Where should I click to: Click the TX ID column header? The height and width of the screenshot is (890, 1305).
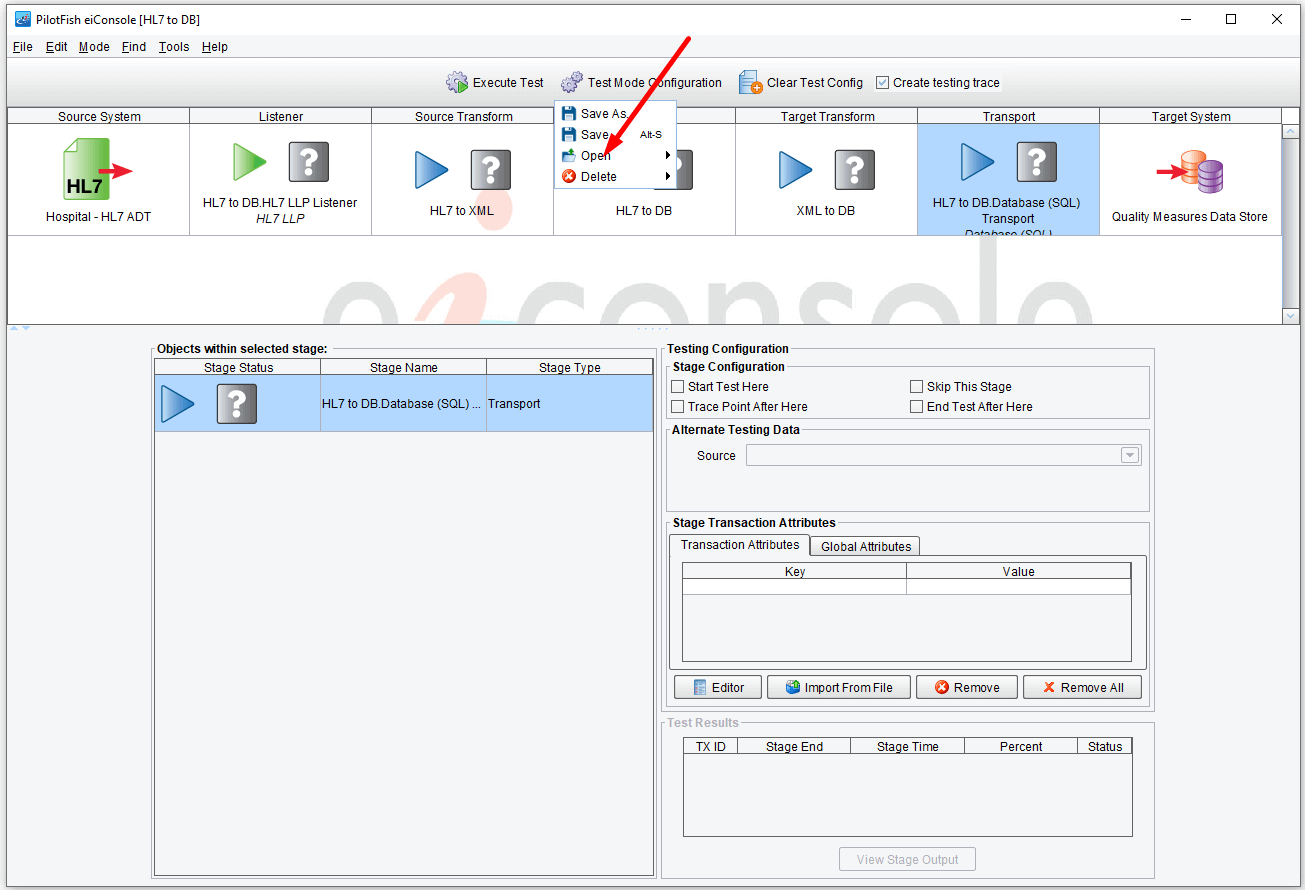[711, 747]
